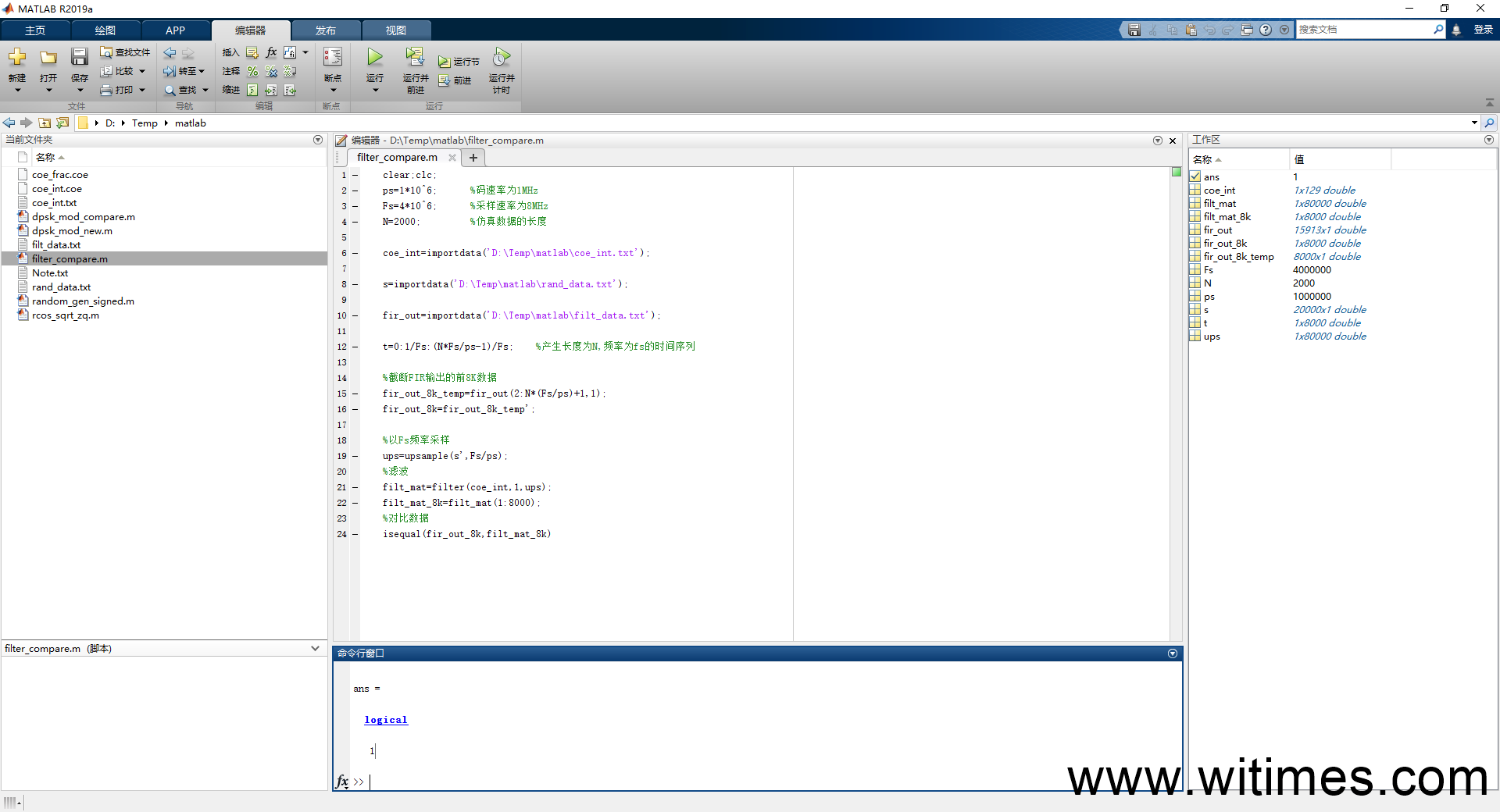
Task: Switch to the 发布 (Publish) tab
Action: [326, 30]
